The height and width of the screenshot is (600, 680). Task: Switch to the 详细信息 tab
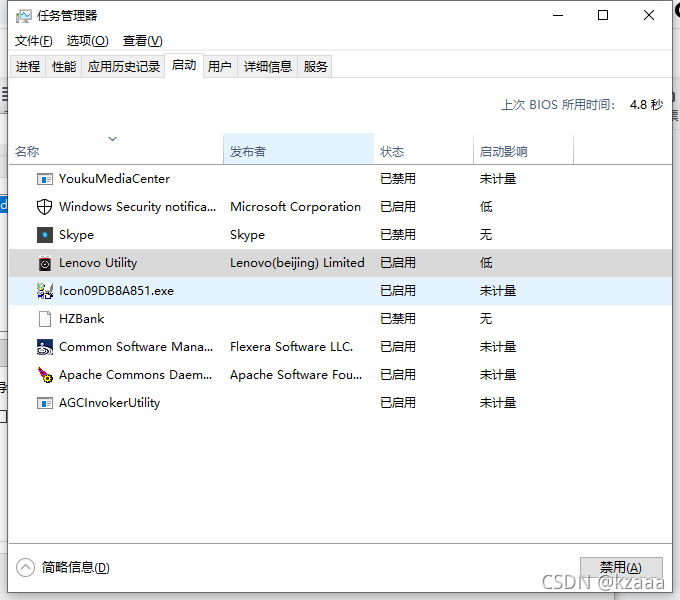coord(268,66)
